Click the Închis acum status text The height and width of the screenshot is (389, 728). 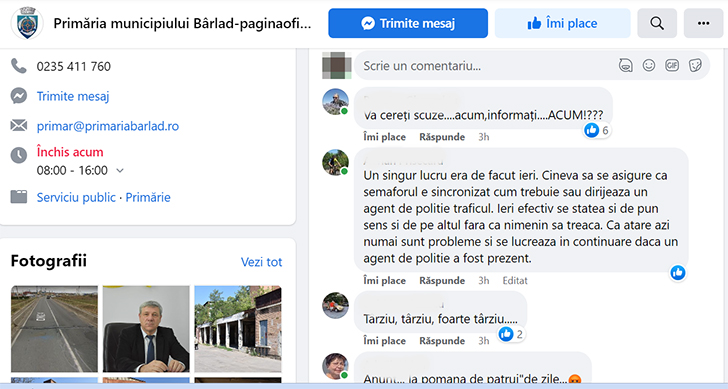point(70,152)
